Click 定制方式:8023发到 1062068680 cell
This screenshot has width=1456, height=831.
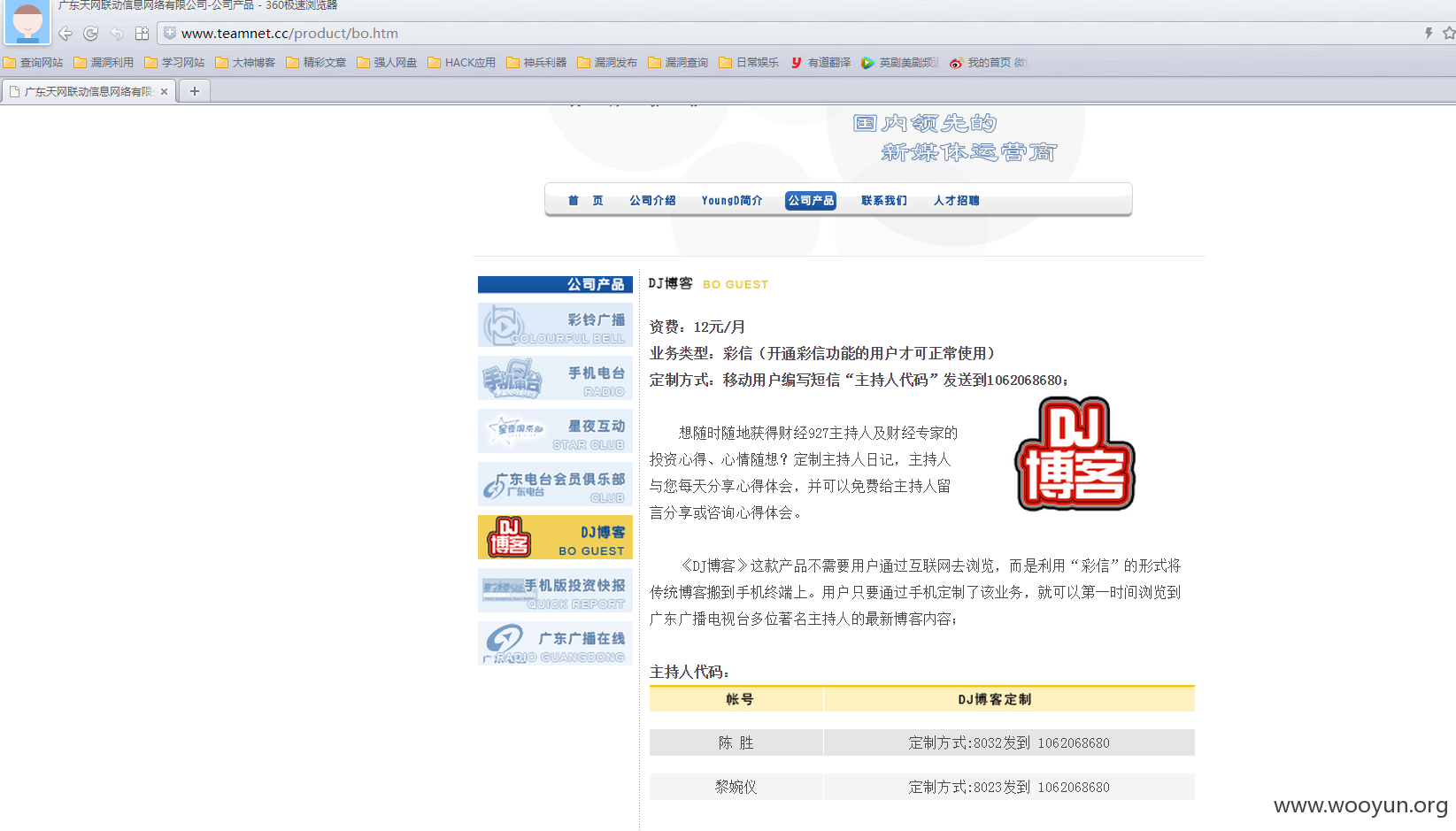1009,787
